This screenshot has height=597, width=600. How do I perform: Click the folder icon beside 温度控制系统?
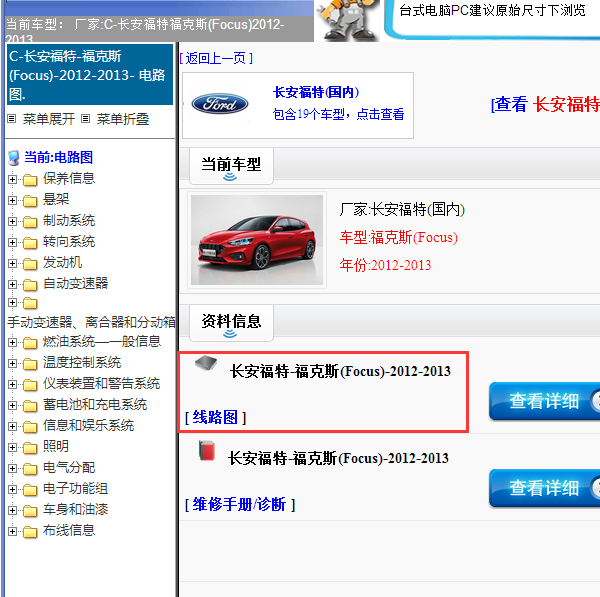[x=30, y=364]
